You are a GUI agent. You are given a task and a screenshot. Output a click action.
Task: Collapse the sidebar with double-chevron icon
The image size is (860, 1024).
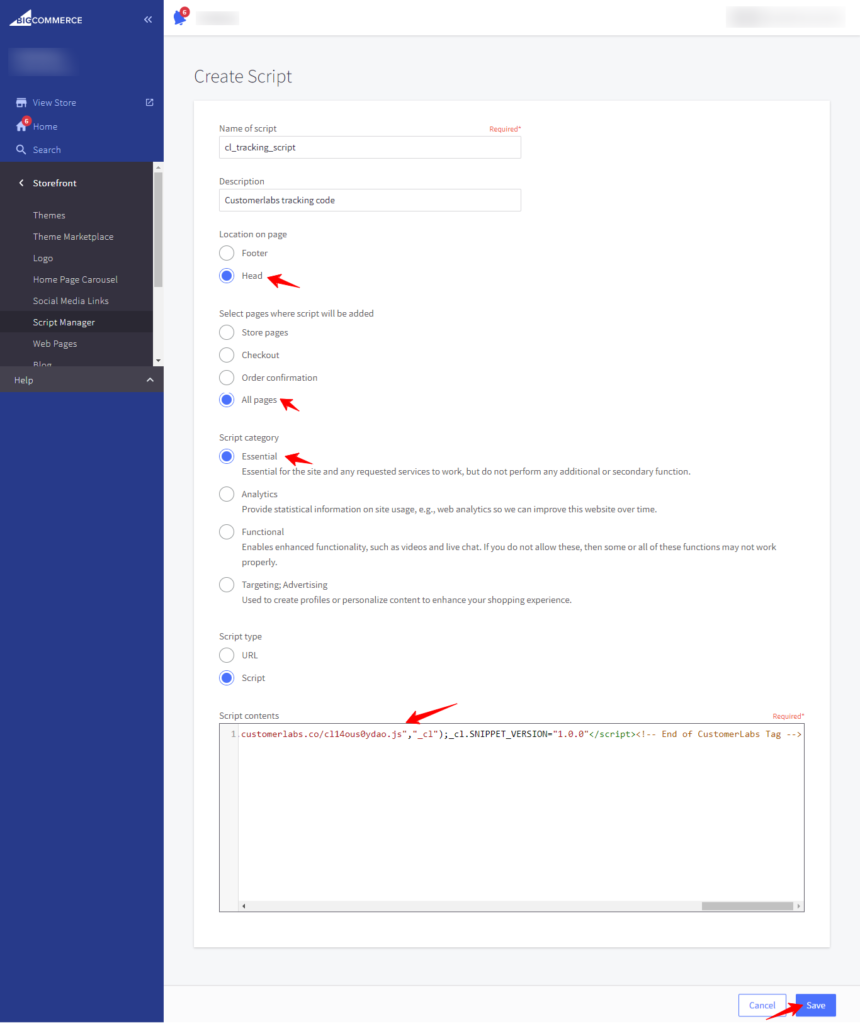tap(148, 19)
